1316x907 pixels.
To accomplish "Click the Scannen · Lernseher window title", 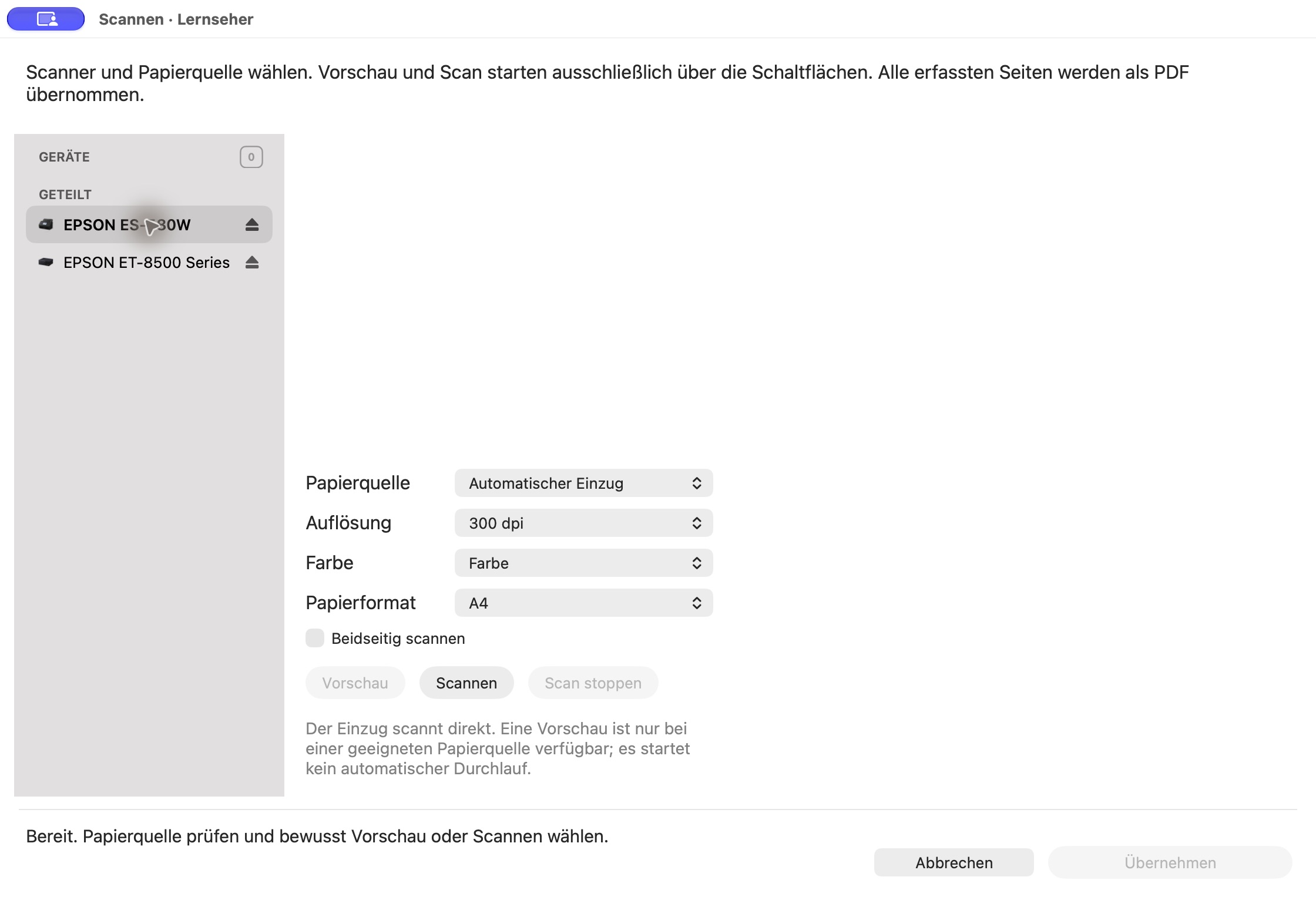I will (176, 19).
